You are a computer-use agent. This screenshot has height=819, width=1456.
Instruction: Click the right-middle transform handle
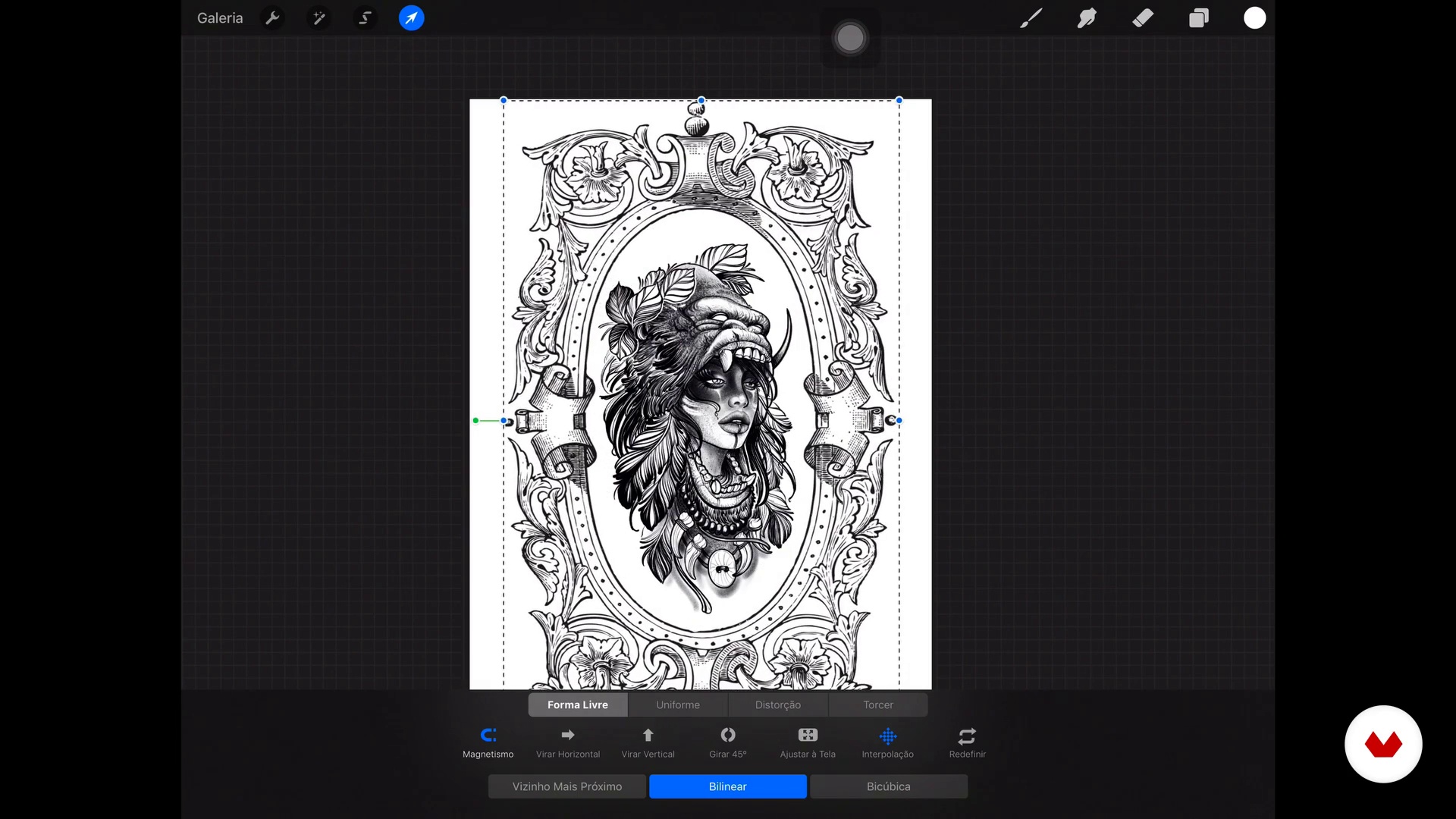pyautogui.click(x=899, y=420)
